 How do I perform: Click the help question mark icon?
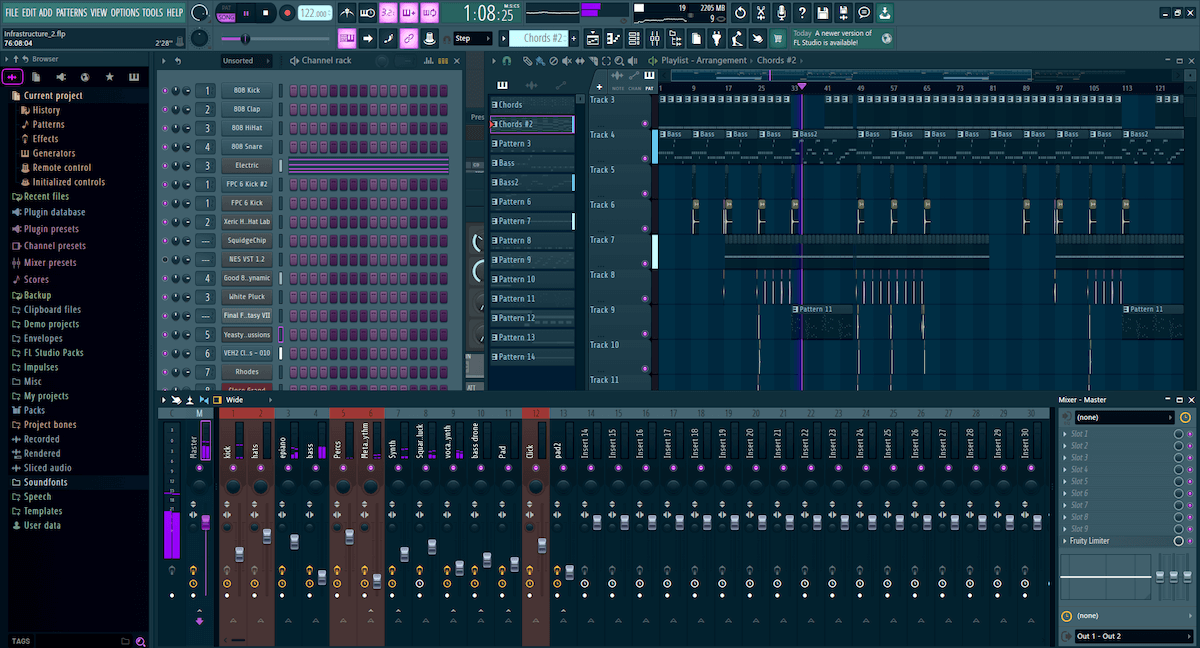pyautogui.click(x=802, y=13)
